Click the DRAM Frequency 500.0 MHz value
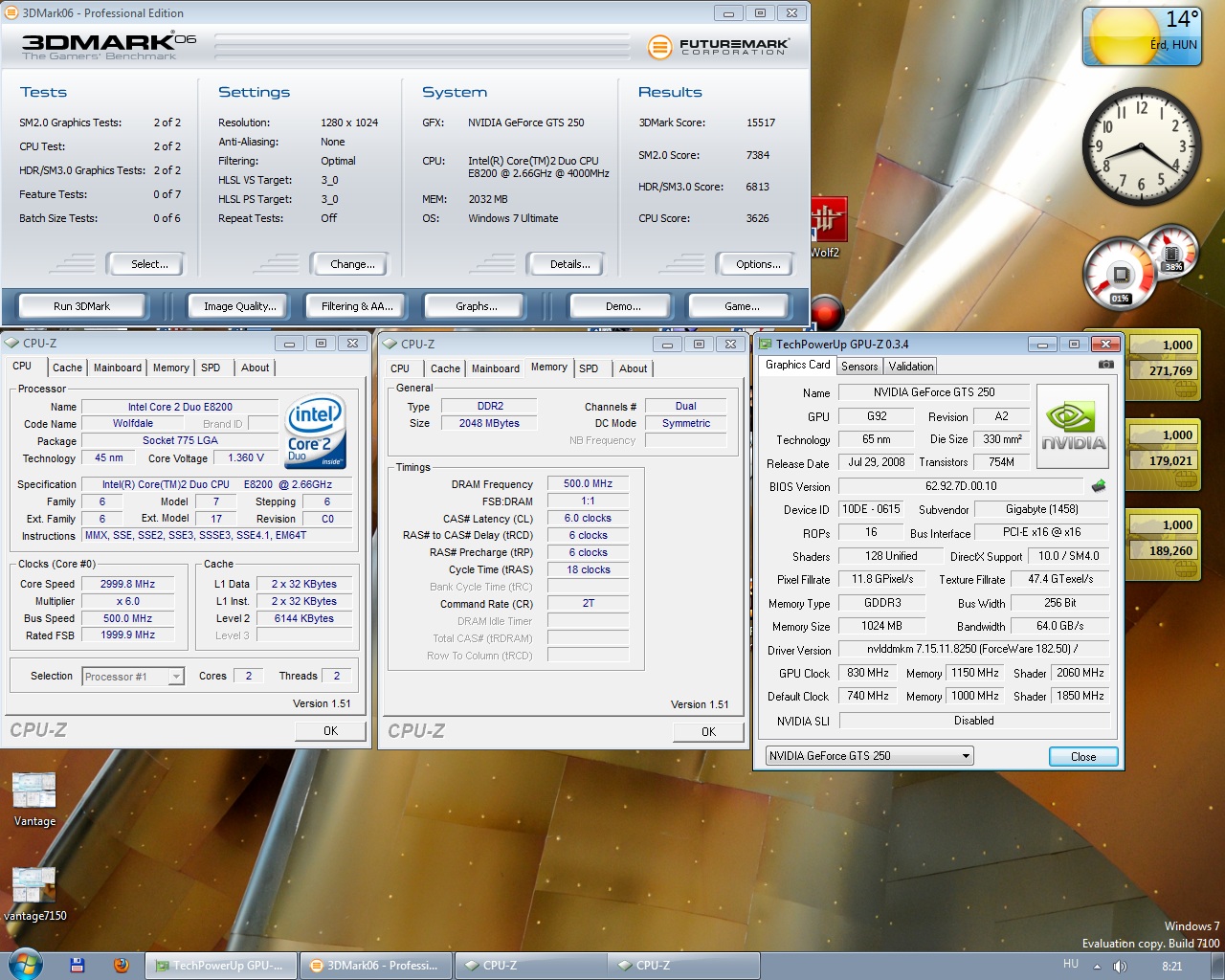Screen dimensions: 1225x980 click(588, 484)
